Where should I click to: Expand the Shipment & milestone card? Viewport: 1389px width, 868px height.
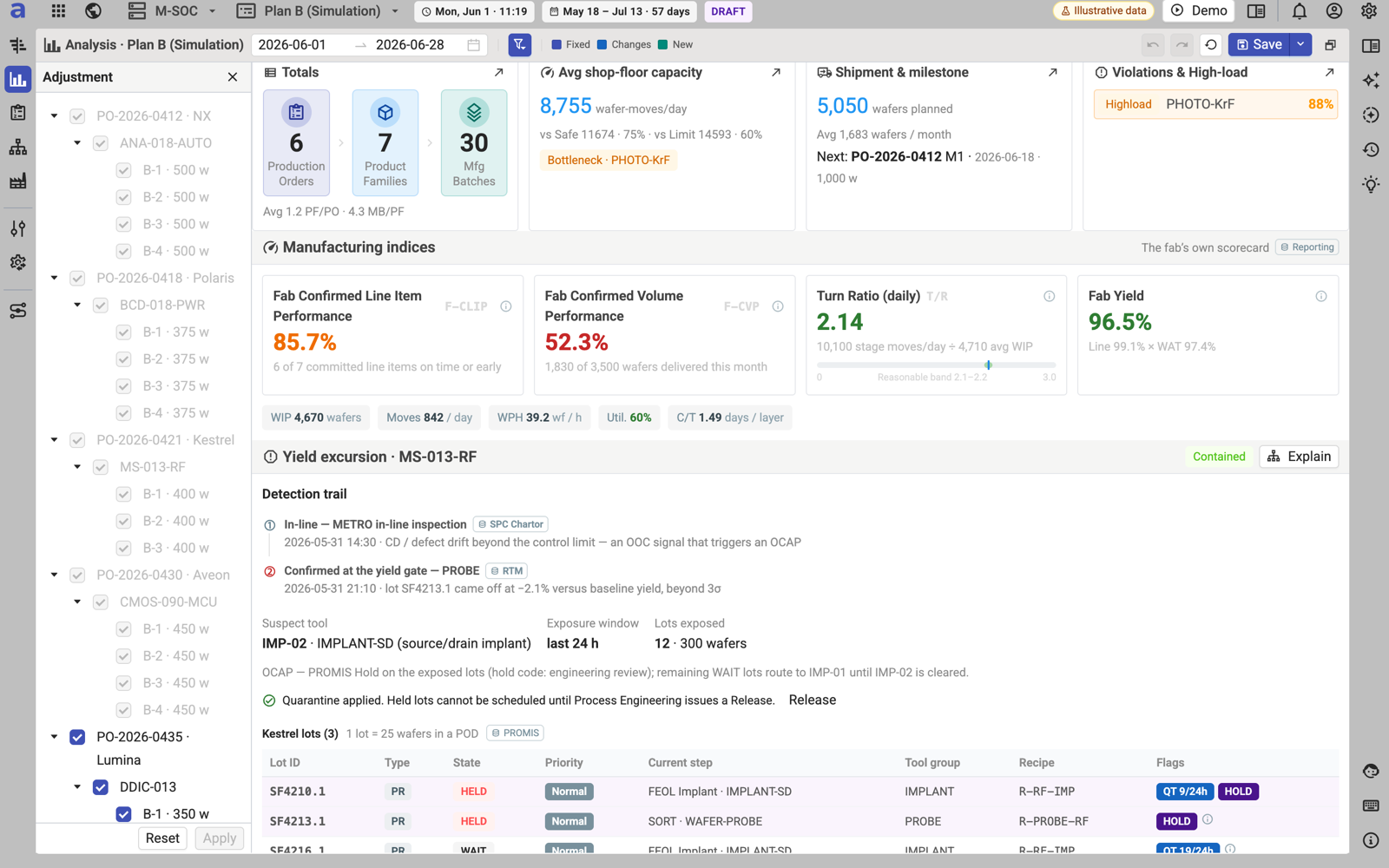[1053, 73]
